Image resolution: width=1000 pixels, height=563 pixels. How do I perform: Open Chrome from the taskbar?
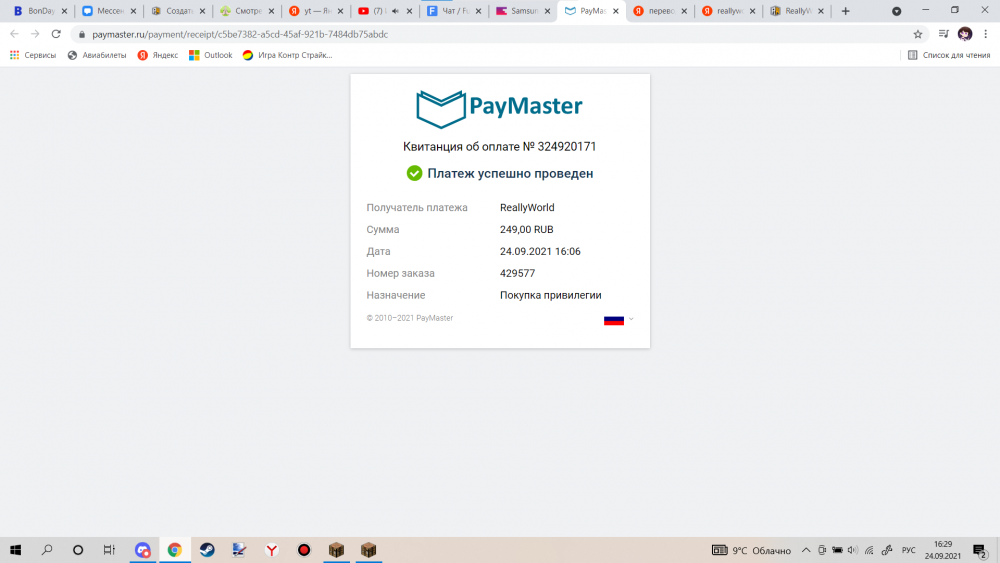pos(175,550)
